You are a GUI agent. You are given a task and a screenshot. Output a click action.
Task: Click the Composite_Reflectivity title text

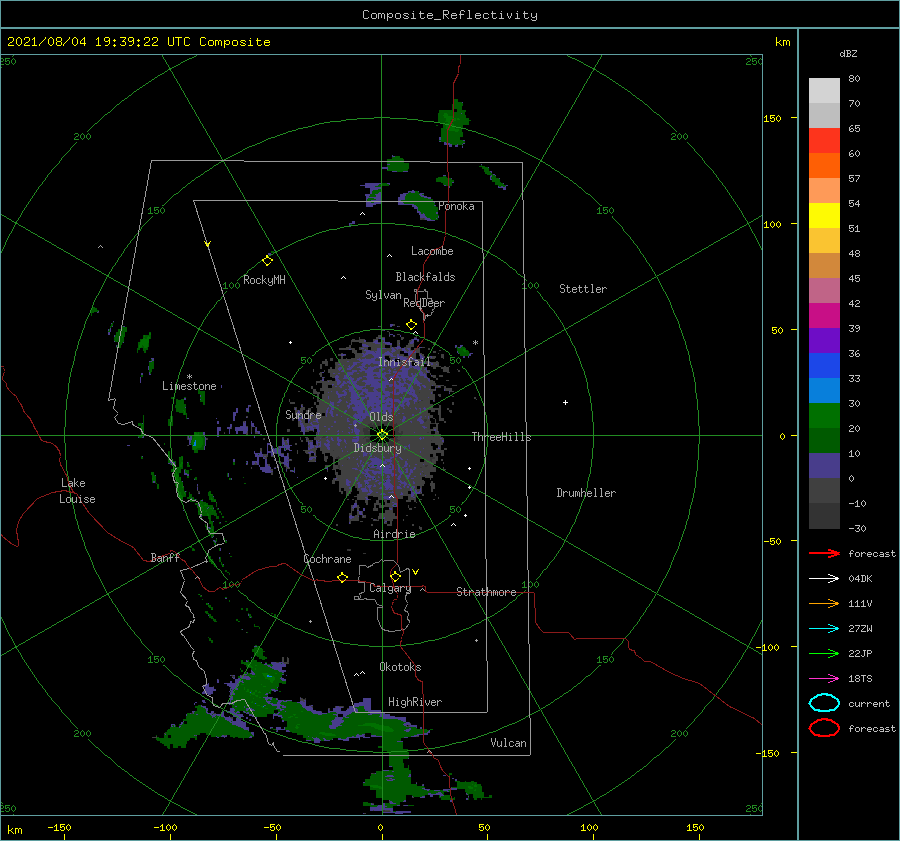point(450,15)
